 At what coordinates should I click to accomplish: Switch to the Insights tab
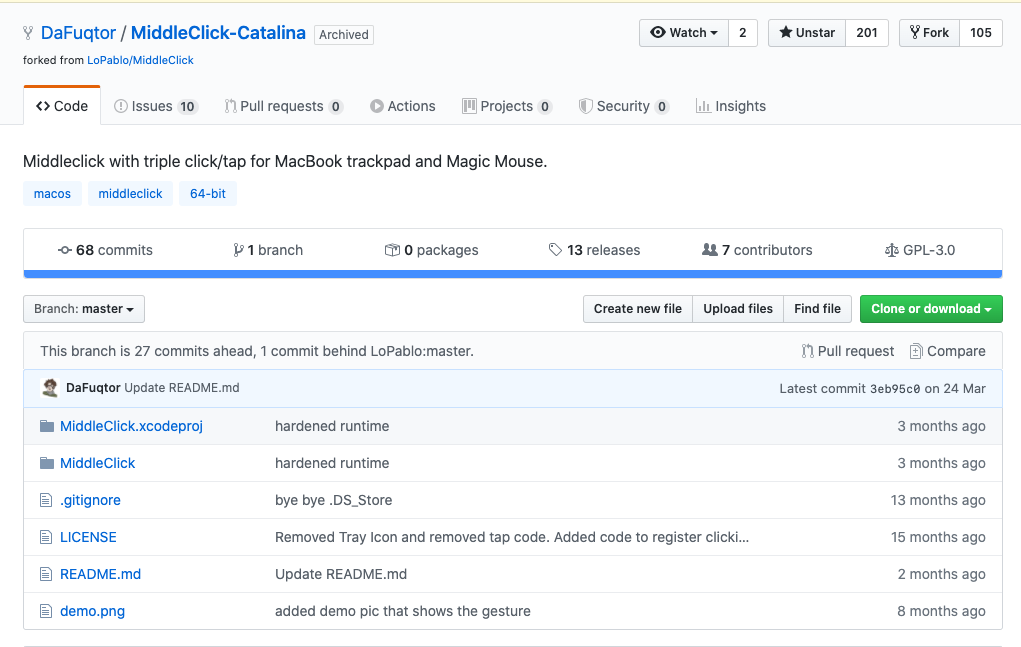point(731,106)
